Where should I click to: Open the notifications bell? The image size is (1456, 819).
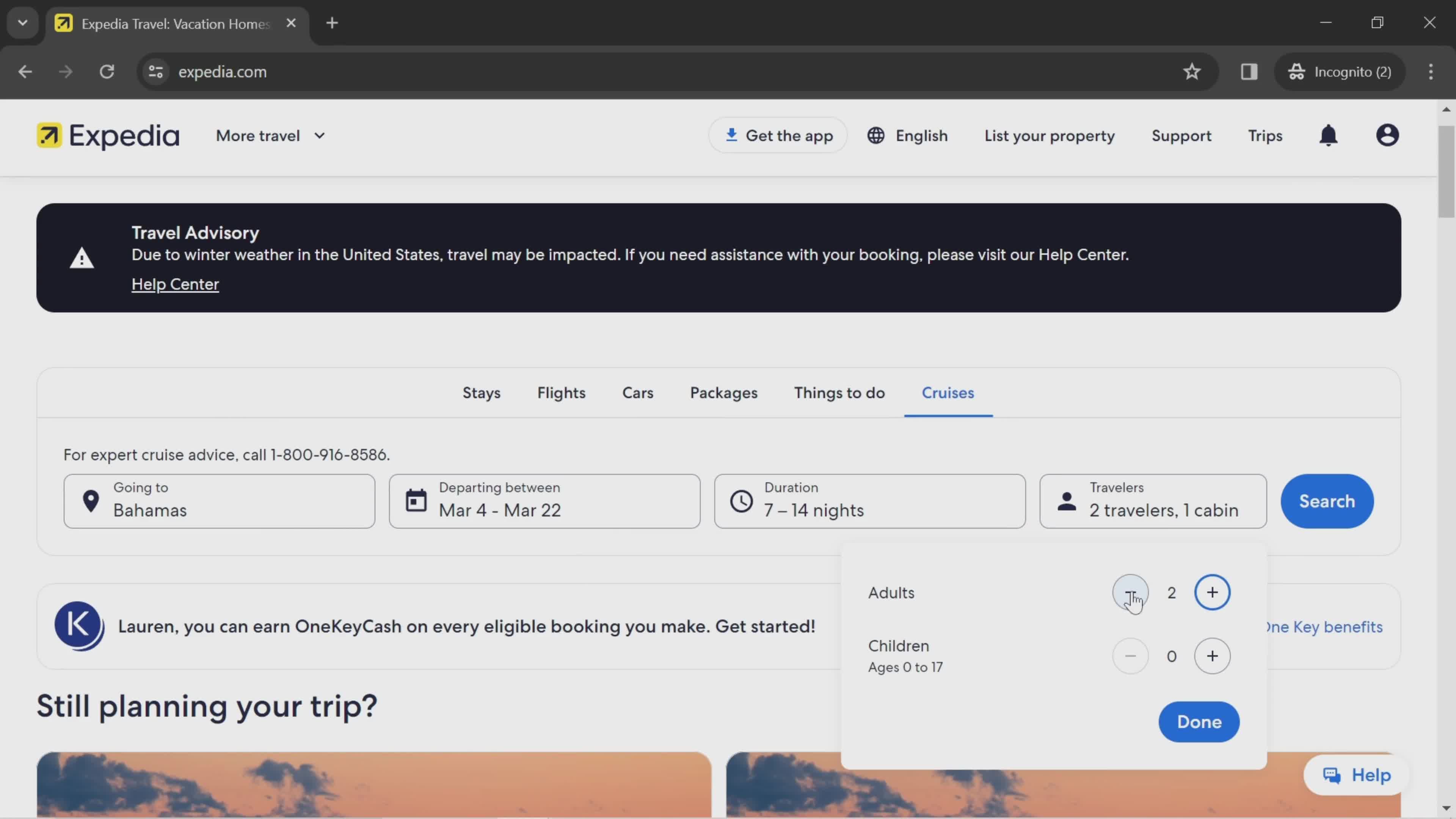click(x=1328, y=136)
